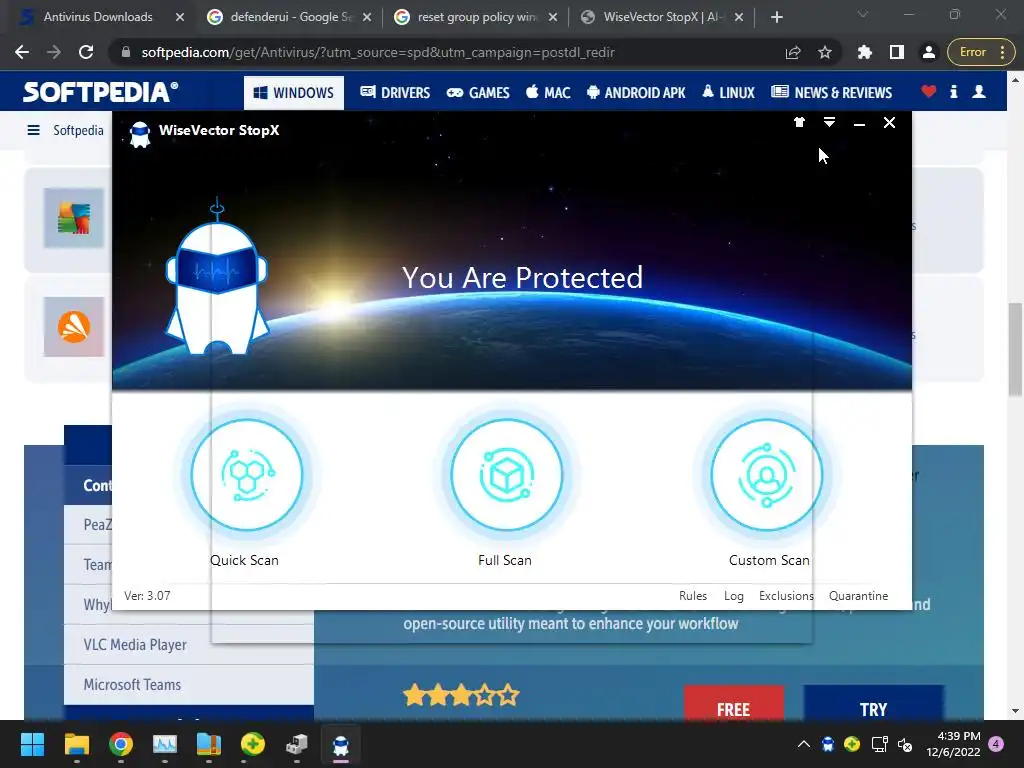Click the star rating row
This screenshot has height=768, width=1024.
coord(461,695)
